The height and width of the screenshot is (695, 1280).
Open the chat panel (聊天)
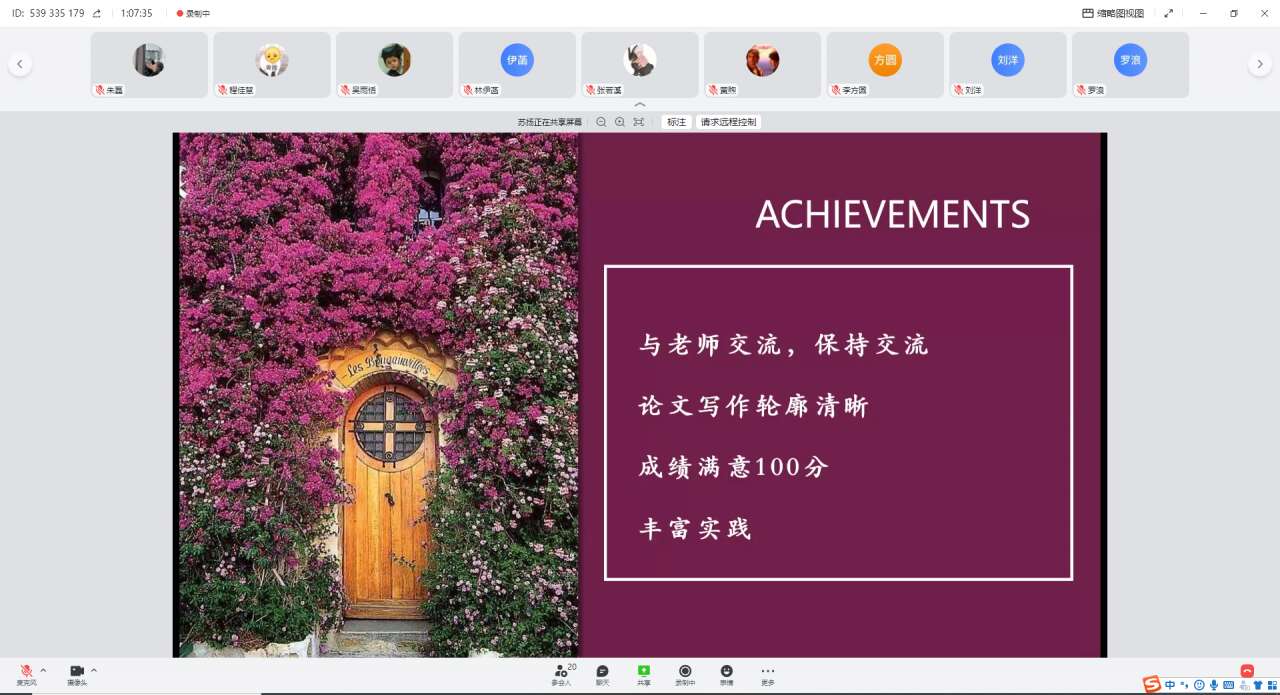point(602,673)
